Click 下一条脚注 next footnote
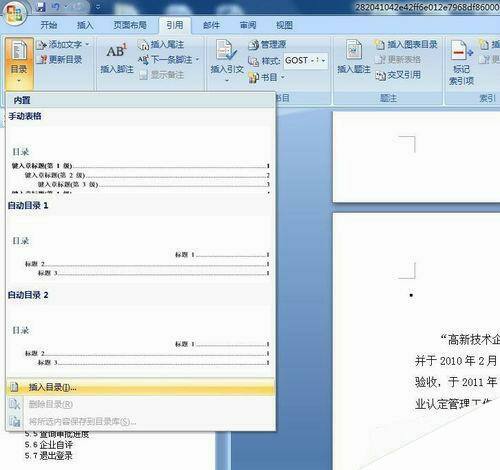 pos(166,60)
